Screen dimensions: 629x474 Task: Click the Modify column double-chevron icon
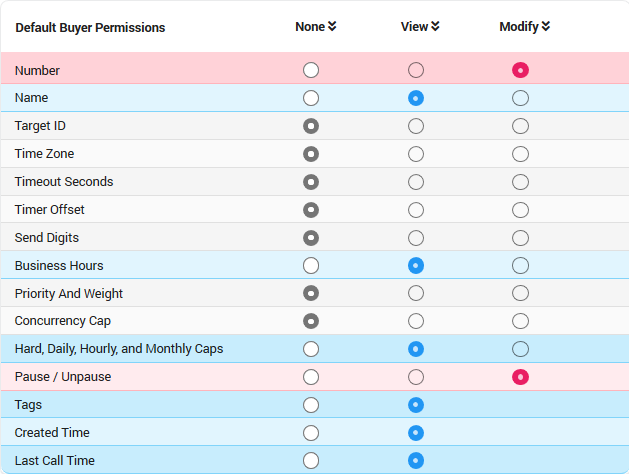[545, 27]
